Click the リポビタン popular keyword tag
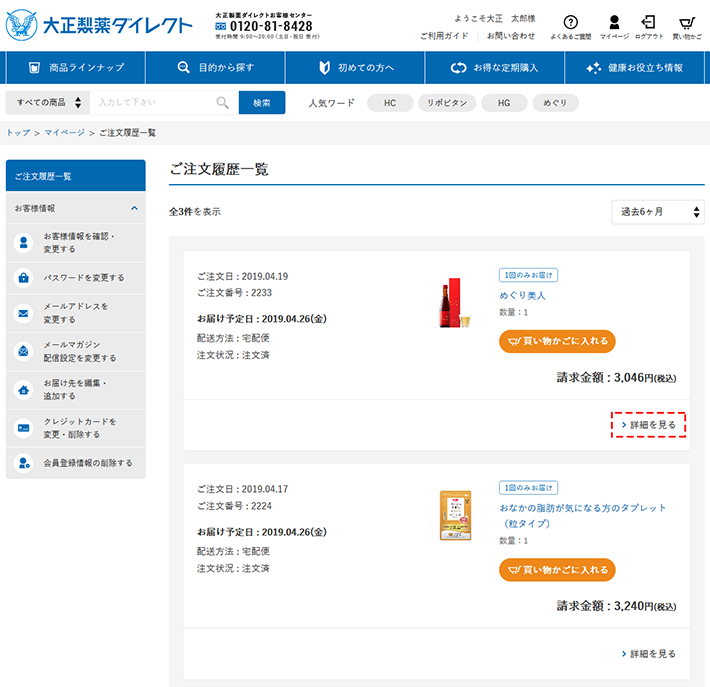 (447, 103)
